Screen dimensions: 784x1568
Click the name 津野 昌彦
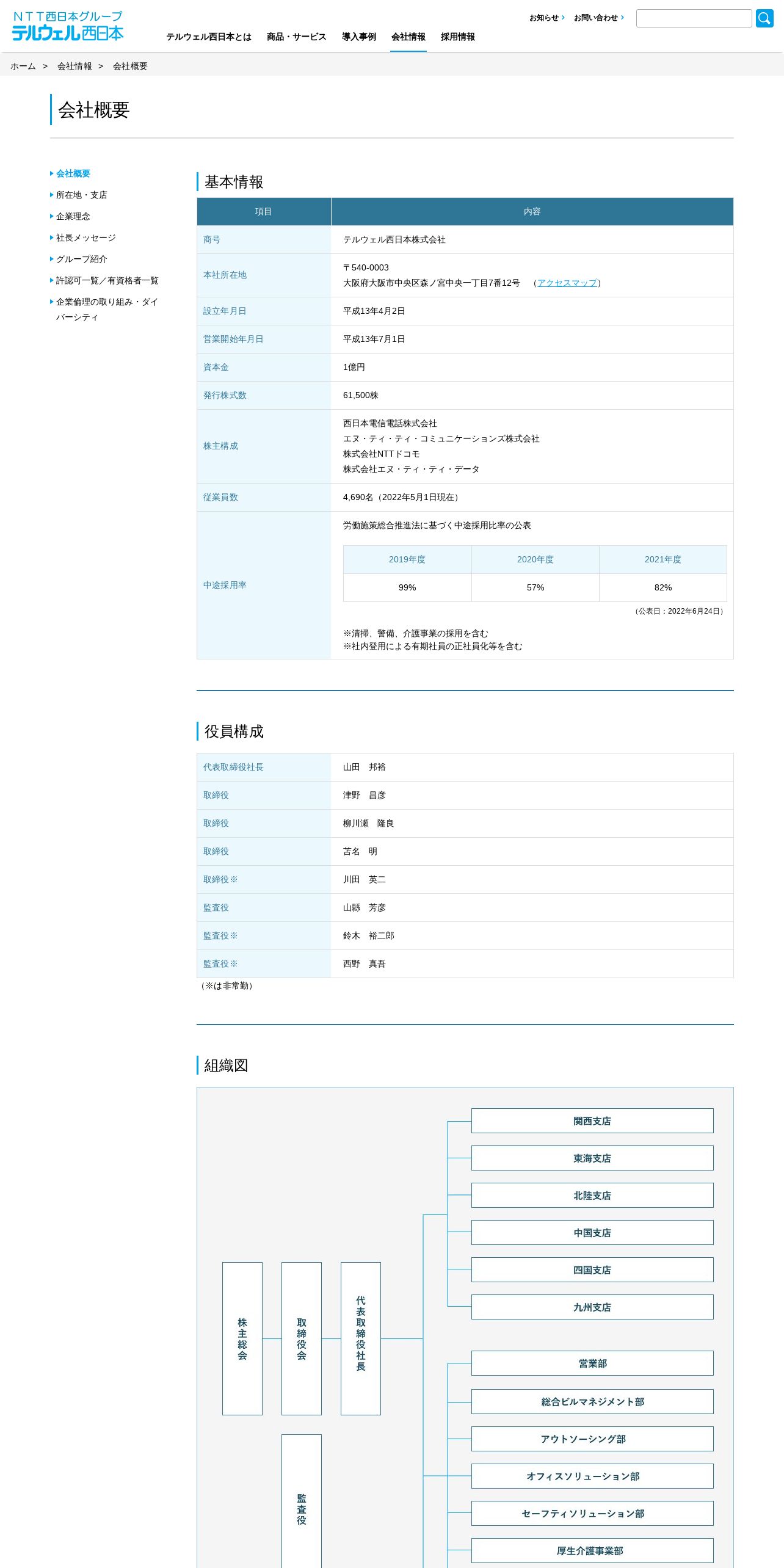[x=365, y=795]
